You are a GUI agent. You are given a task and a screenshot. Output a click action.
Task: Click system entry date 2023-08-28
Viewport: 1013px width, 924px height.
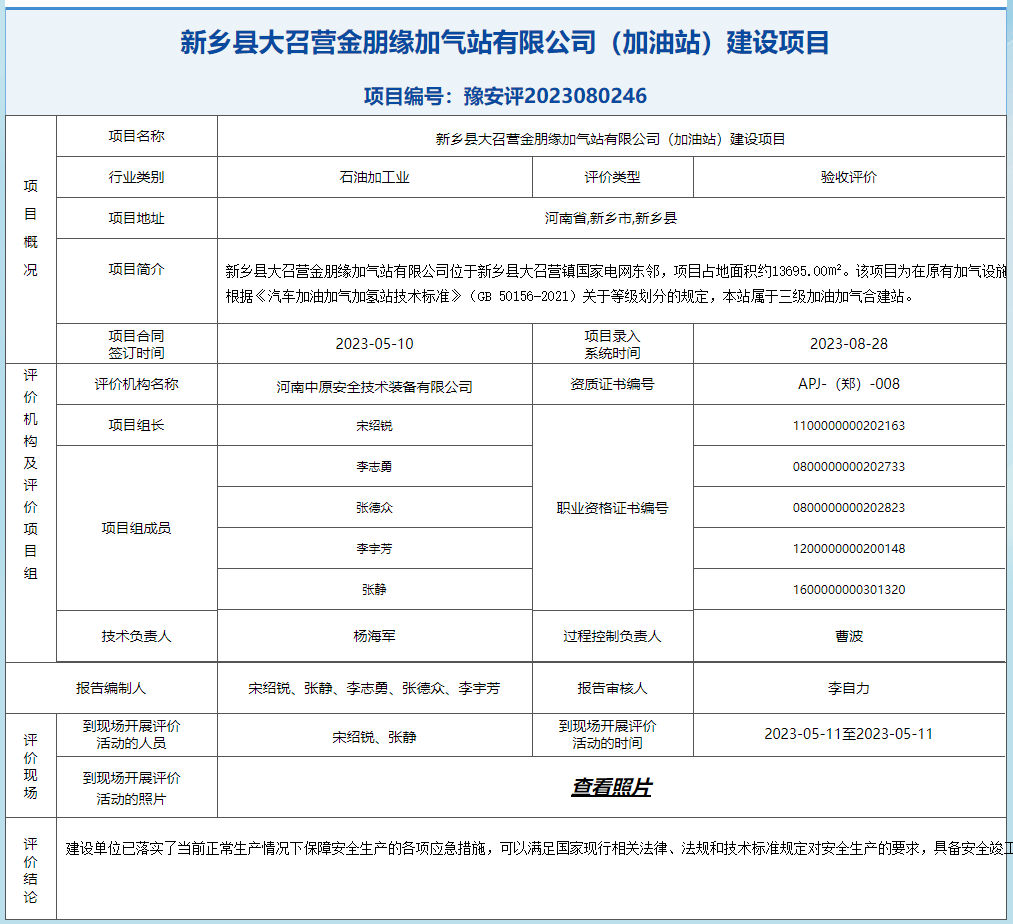(849, 344)
